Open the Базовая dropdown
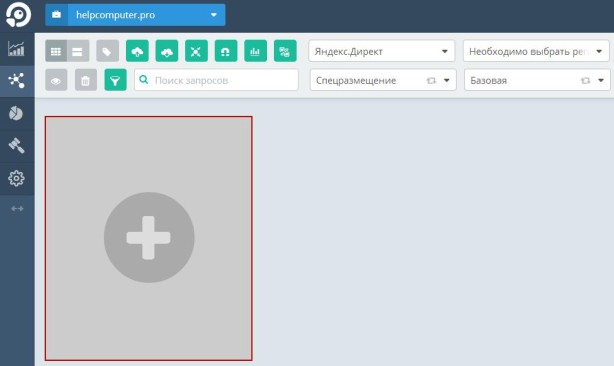 pyautogui.click(x=537, y=80)
